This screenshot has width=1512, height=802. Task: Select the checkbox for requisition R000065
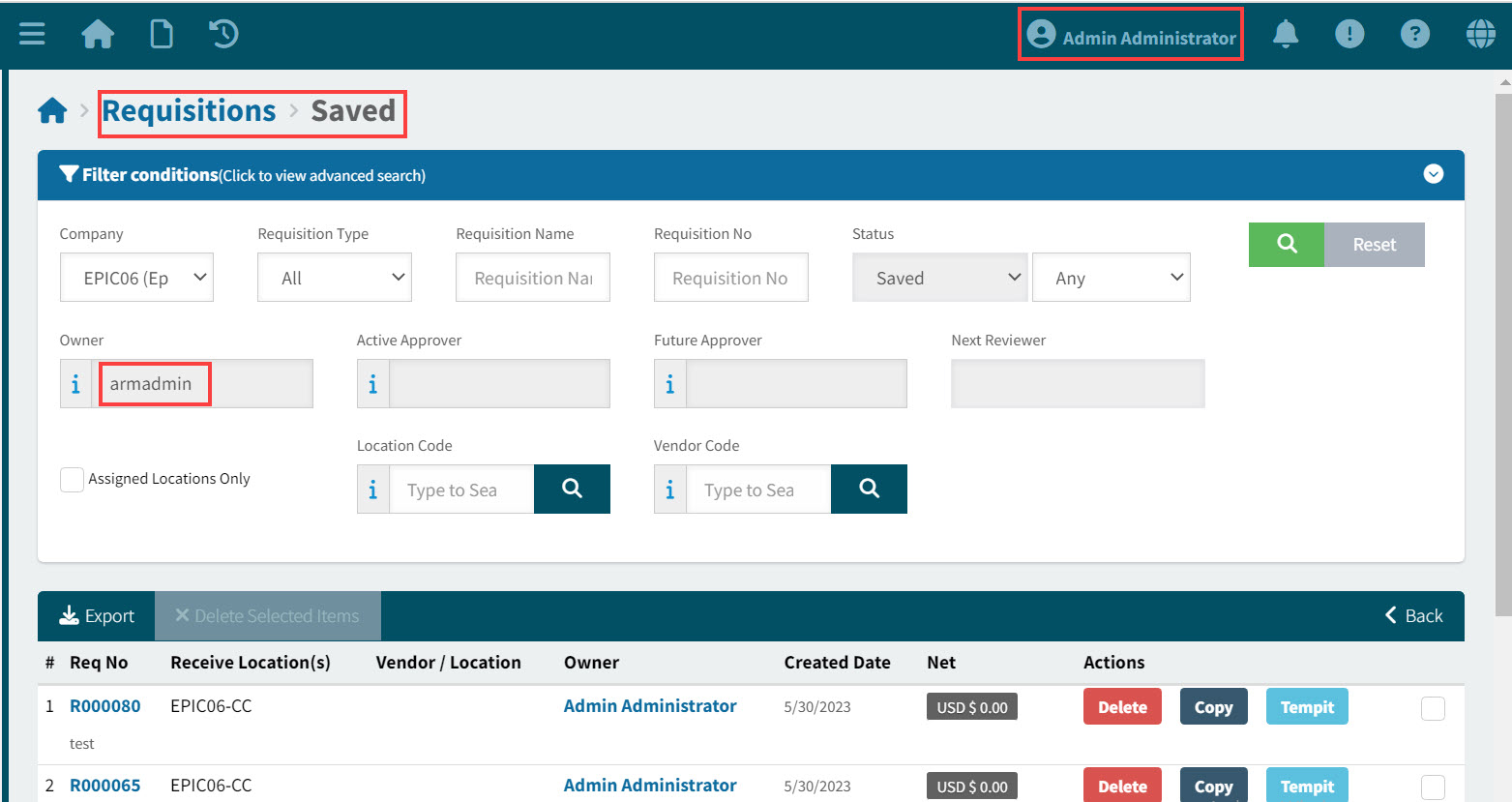click(1433, 787)
